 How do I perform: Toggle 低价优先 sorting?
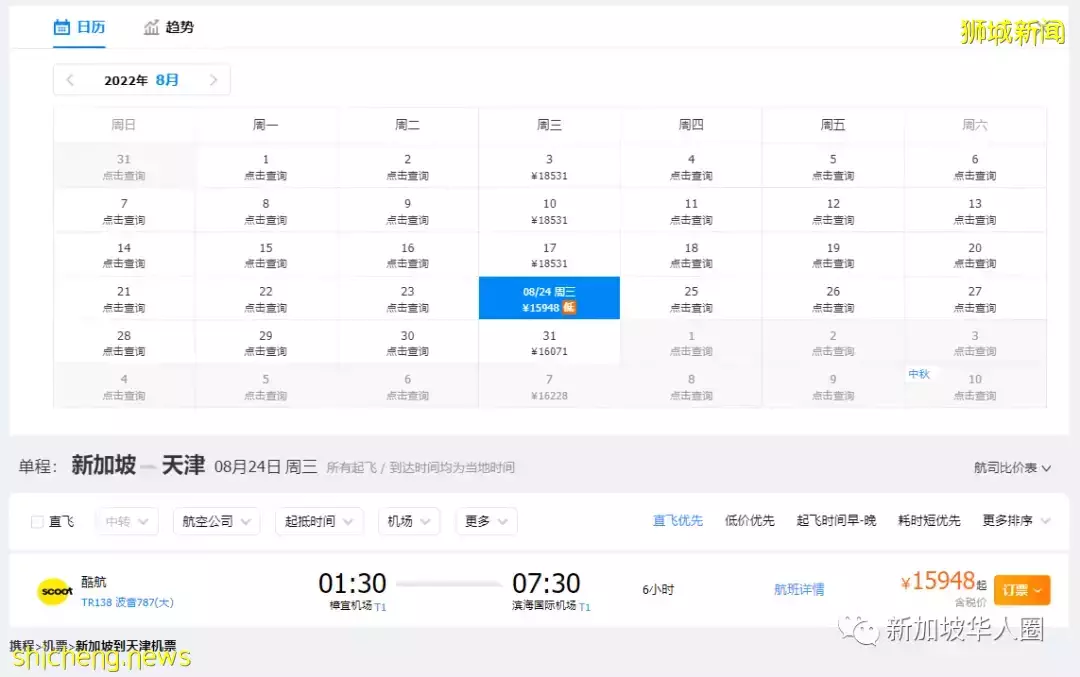click(749, 521)
